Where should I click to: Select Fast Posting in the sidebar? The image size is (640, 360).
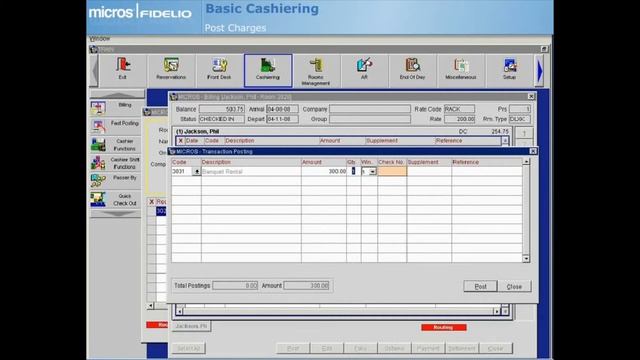116,127
